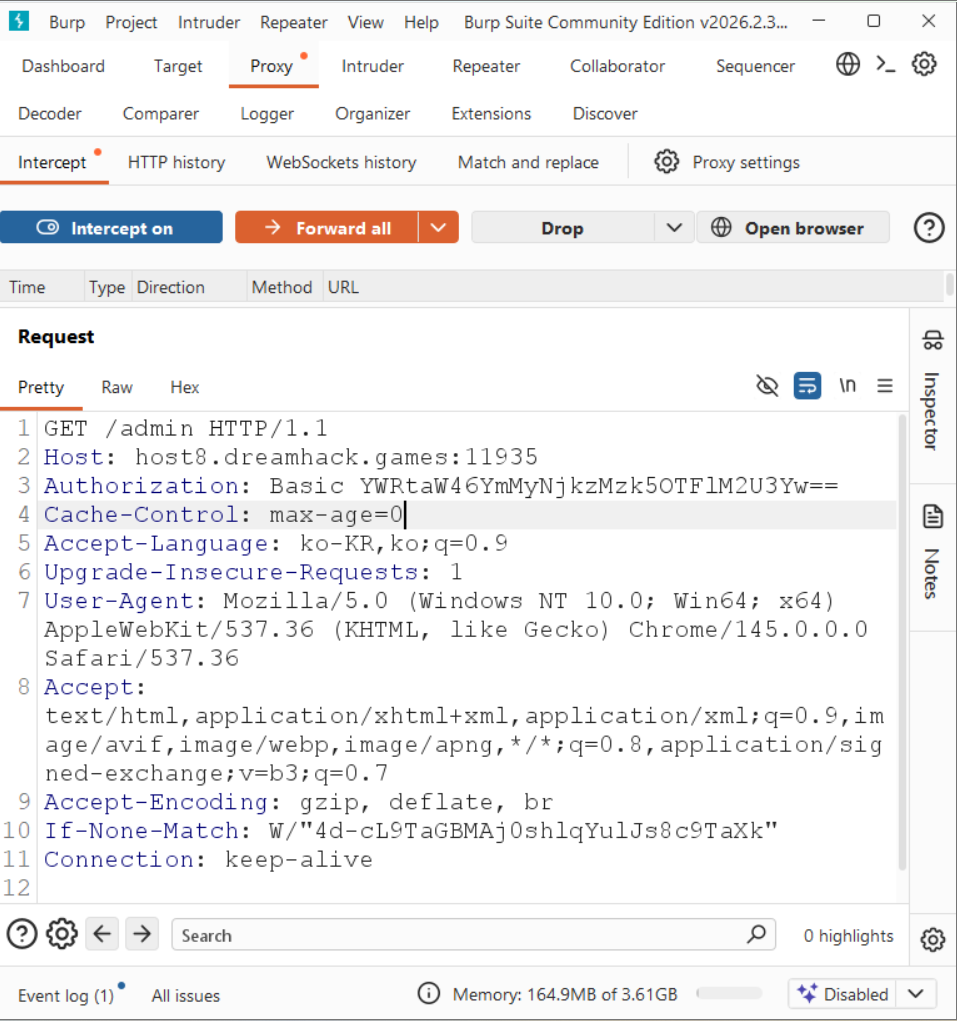This screenshot has width=957, height=1021.
Task: Go to previous search match arrow
Action: tap(102, 934)
